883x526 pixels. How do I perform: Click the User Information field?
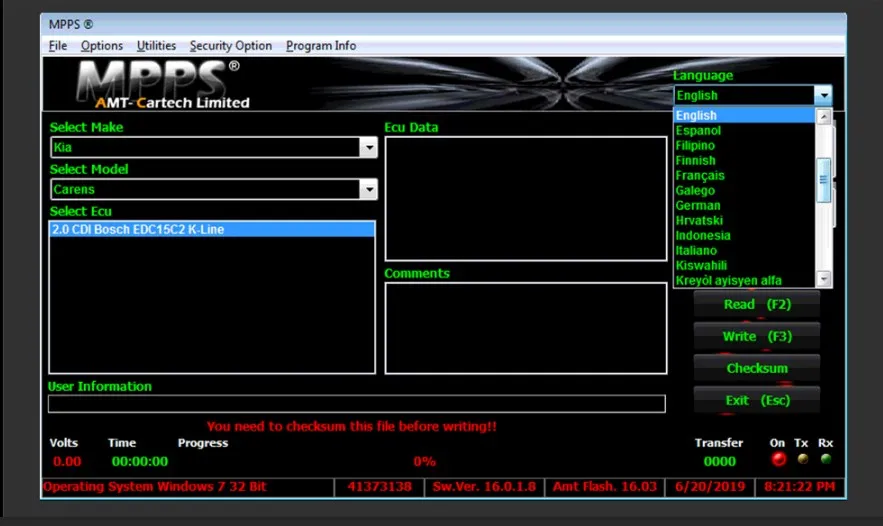click(356, 404)
